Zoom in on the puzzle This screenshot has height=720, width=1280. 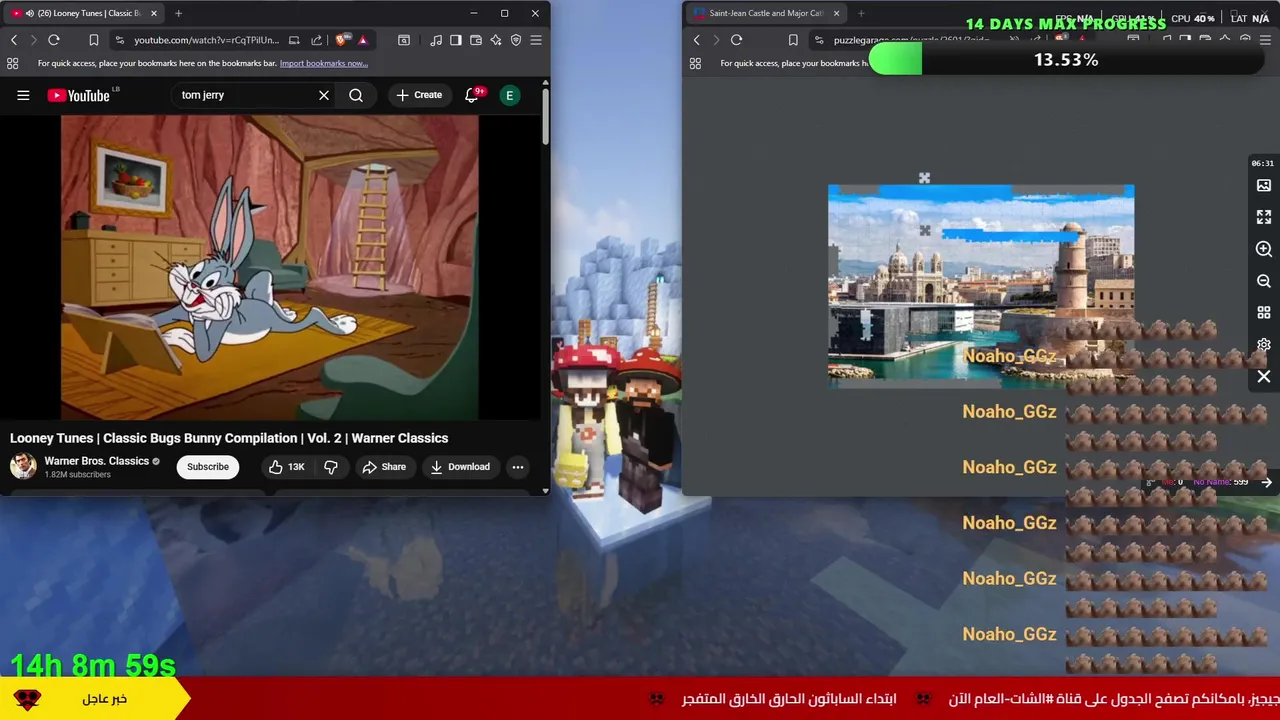coord(1264,249)
